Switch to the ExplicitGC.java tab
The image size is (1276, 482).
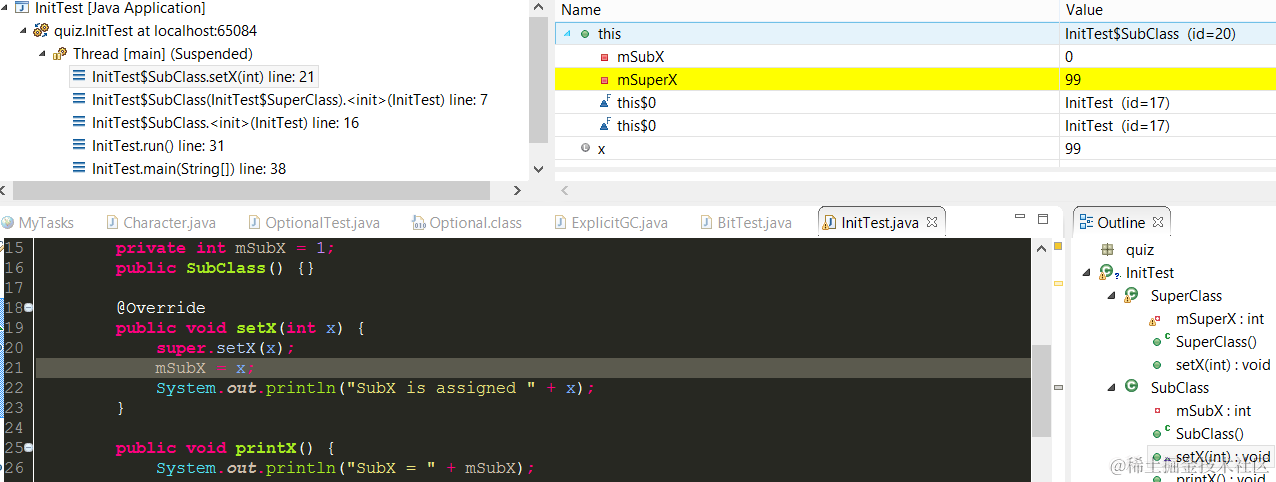click(611, 223)
